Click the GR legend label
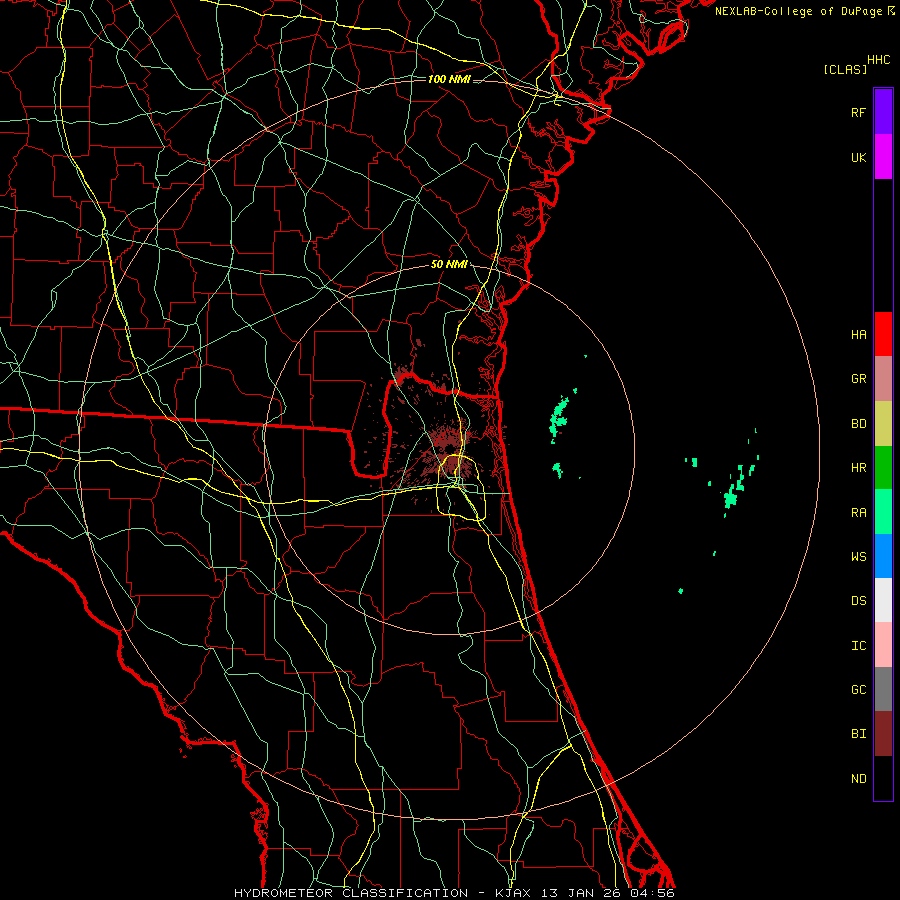The image size is (900, 900). (x=858, y=379)
